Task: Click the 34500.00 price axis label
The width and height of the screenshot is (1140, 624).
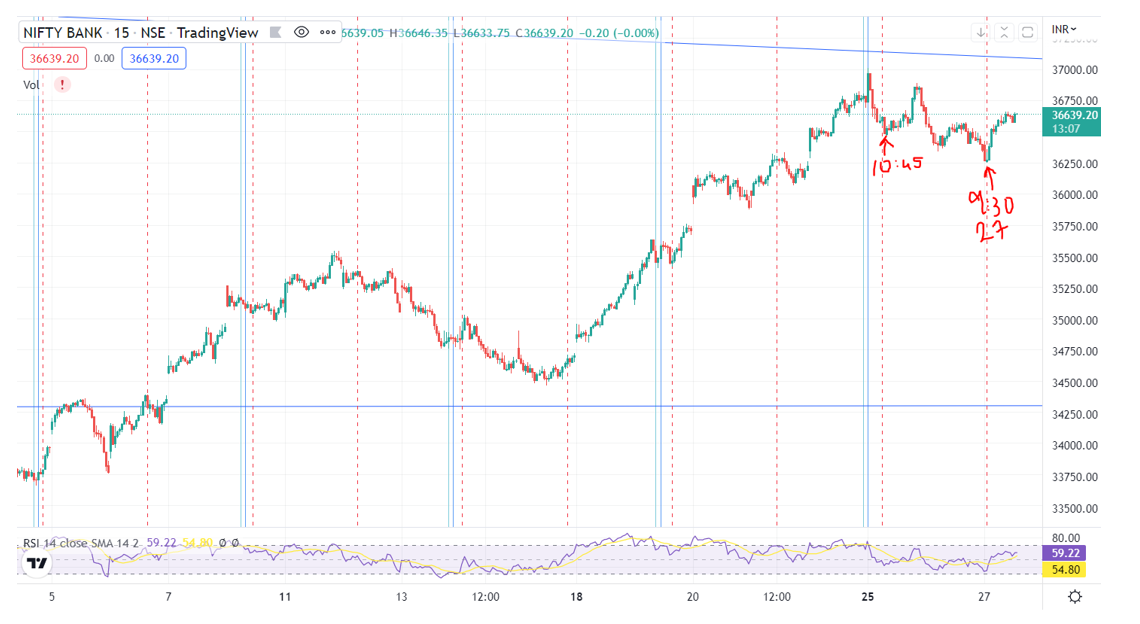Action: [x=1075, y=383]
